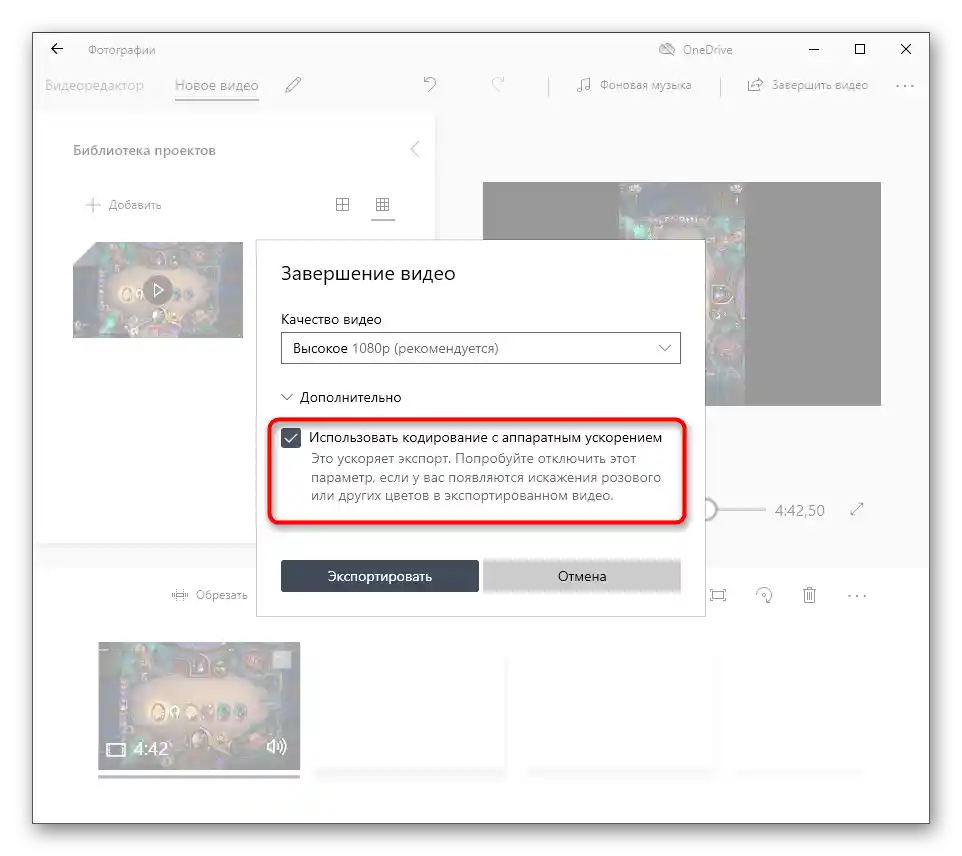Close the Photos window

(x=906, y=49)
